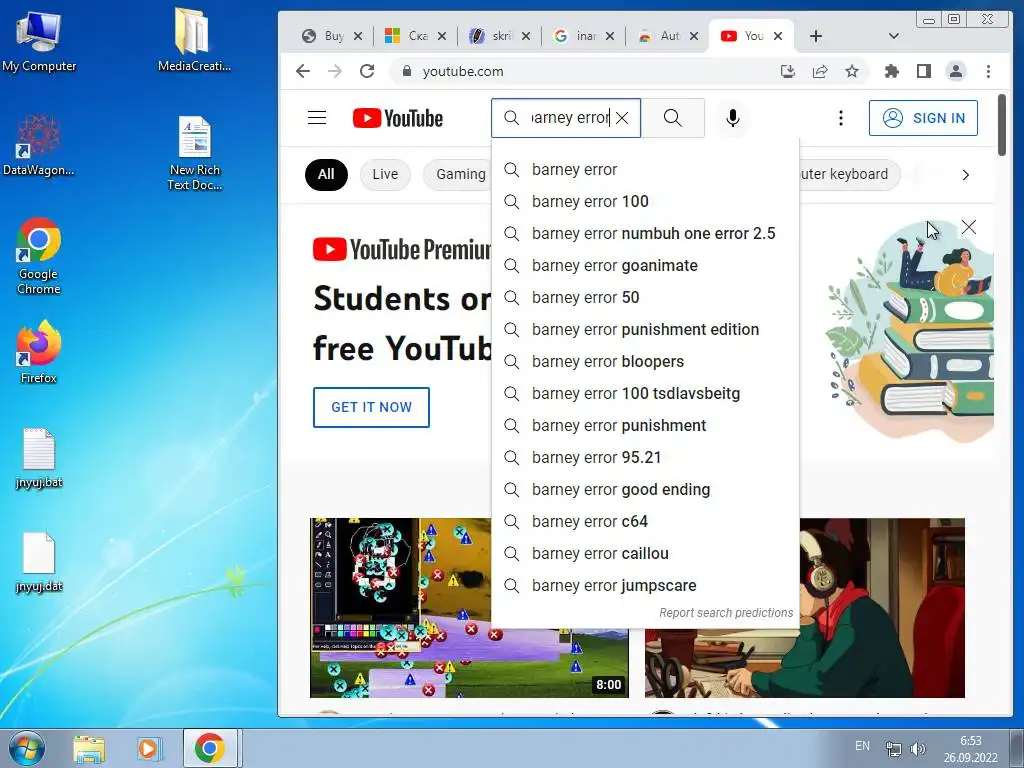1024x768 pixels.
Task: Choose suggestion 'barney error 100'
Action: click(645, 202)
